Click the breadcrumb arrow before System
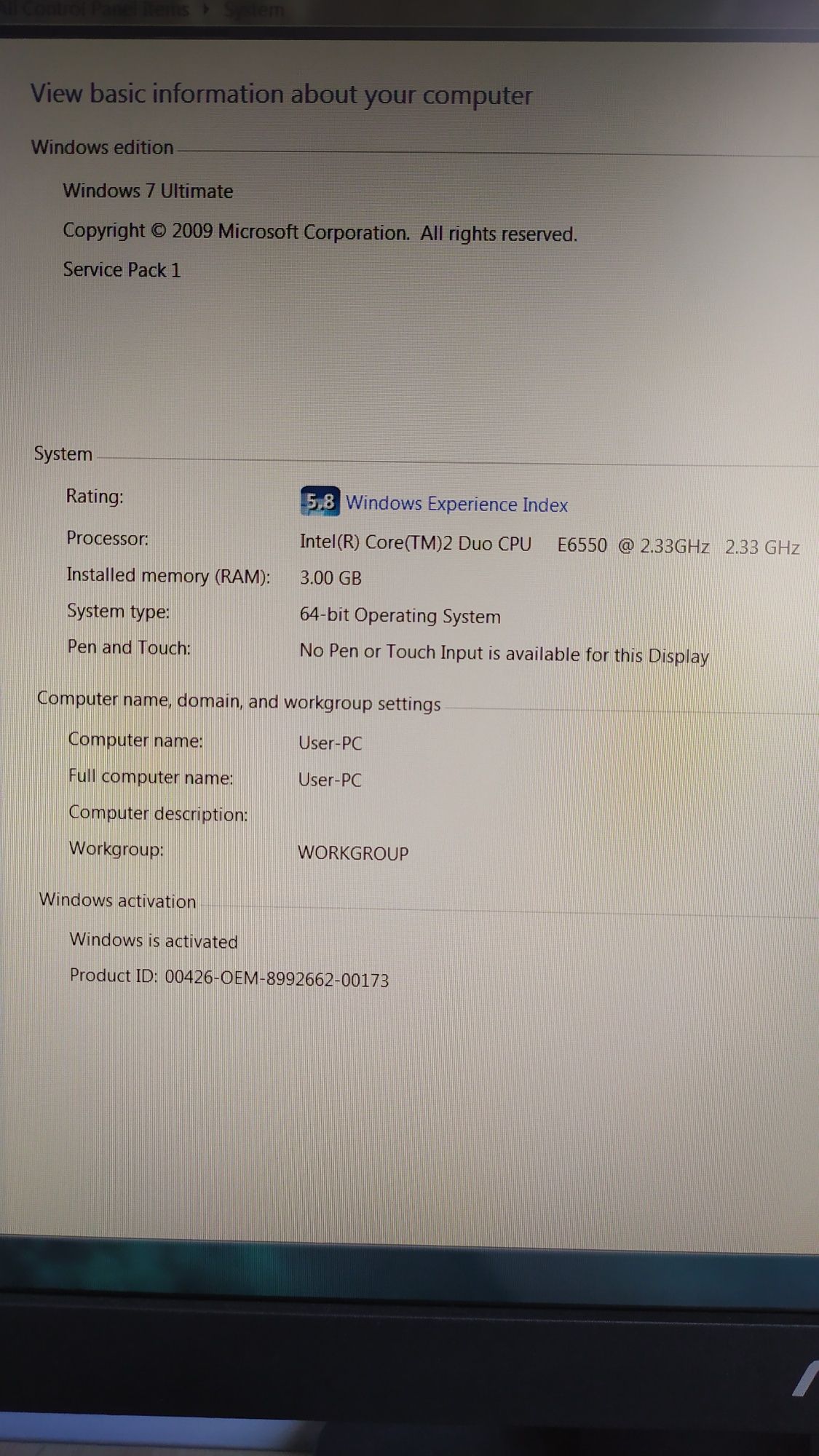 point(206,9)
